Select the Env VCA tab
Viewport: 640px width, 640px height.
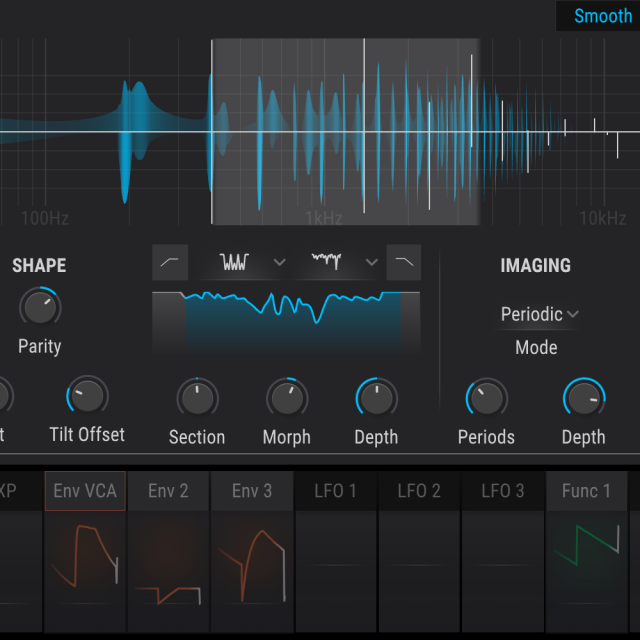coord(85,491)
